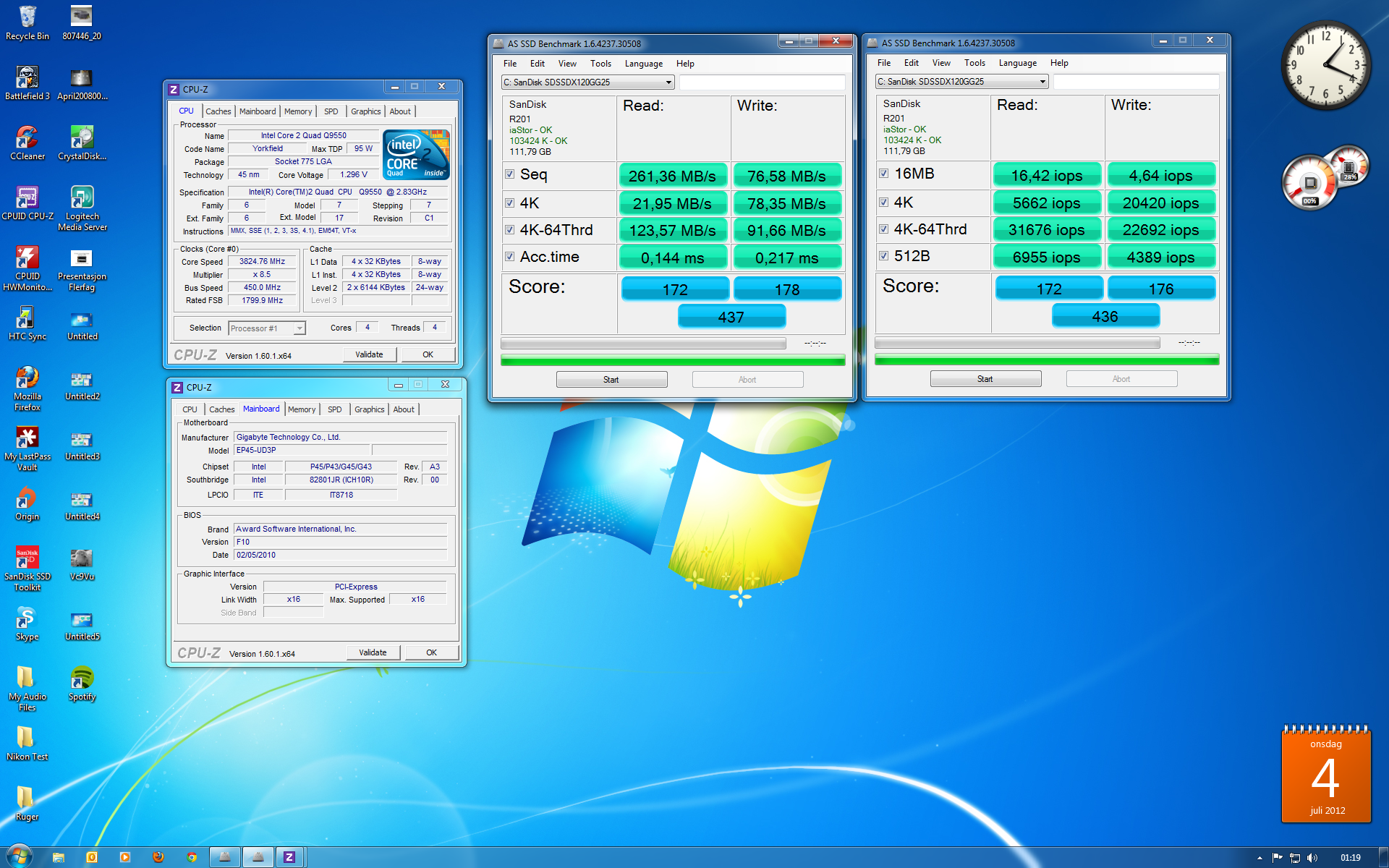Open the Nikon Test folder
Image resolution: width=1389 pixels, height=868 pixels.
tap(27, 744)
